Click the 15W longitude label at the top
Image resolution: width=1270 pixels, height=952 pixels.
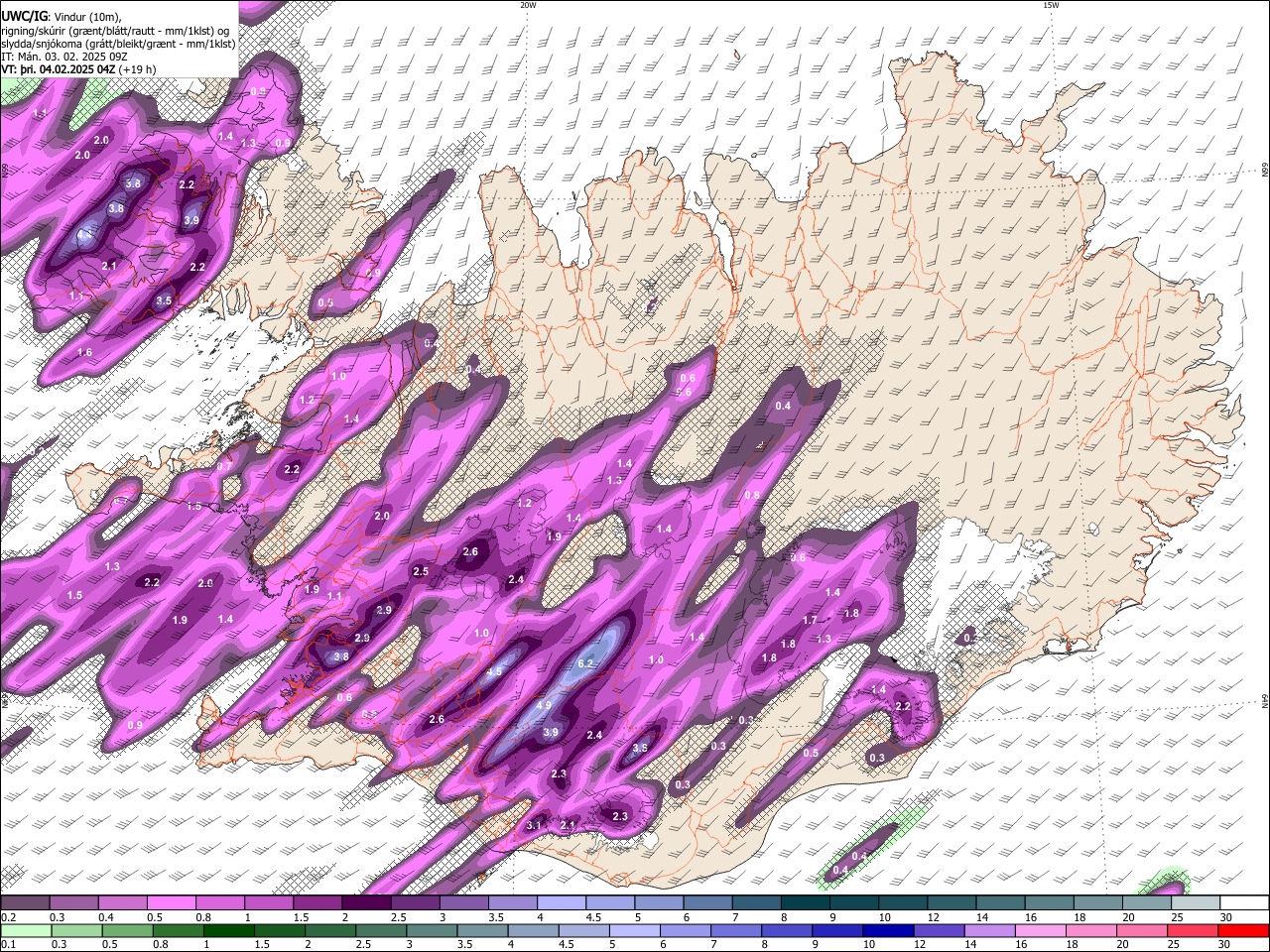point(1050,5)
